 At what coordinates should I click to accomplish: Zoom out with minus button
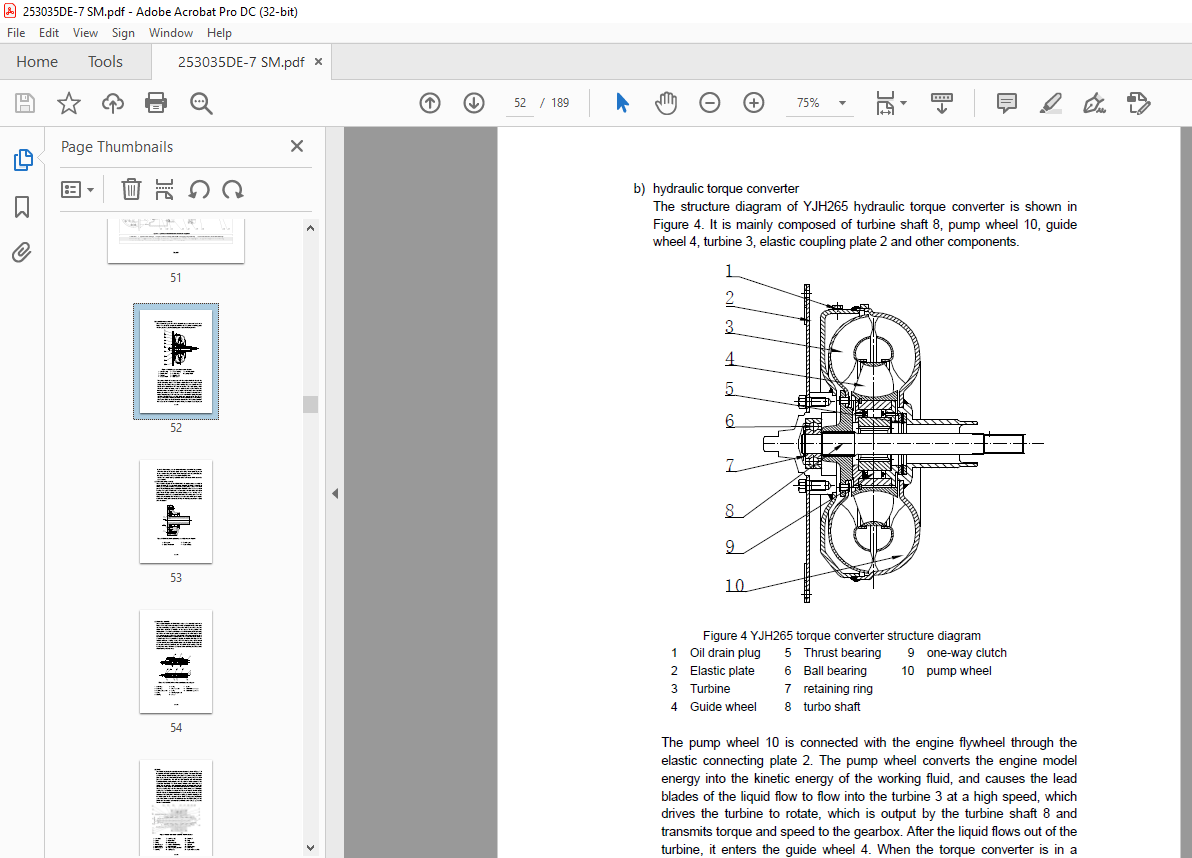point(709,103)
